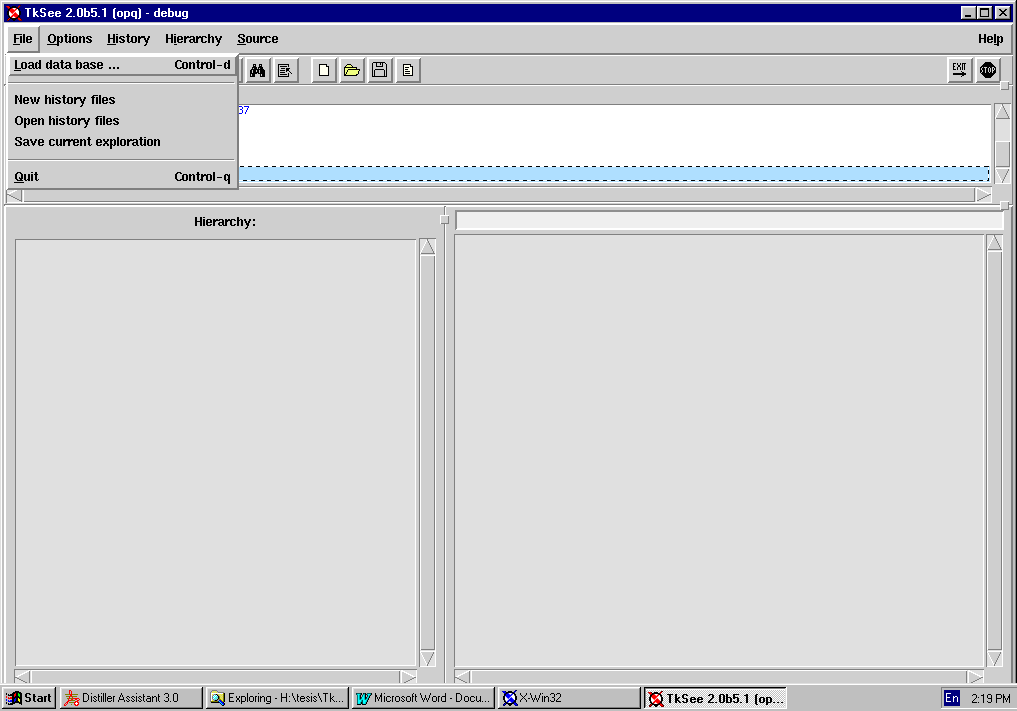
Task: Click the down arrow of history list scrollbar
Action: click(x=1003, y=176)
